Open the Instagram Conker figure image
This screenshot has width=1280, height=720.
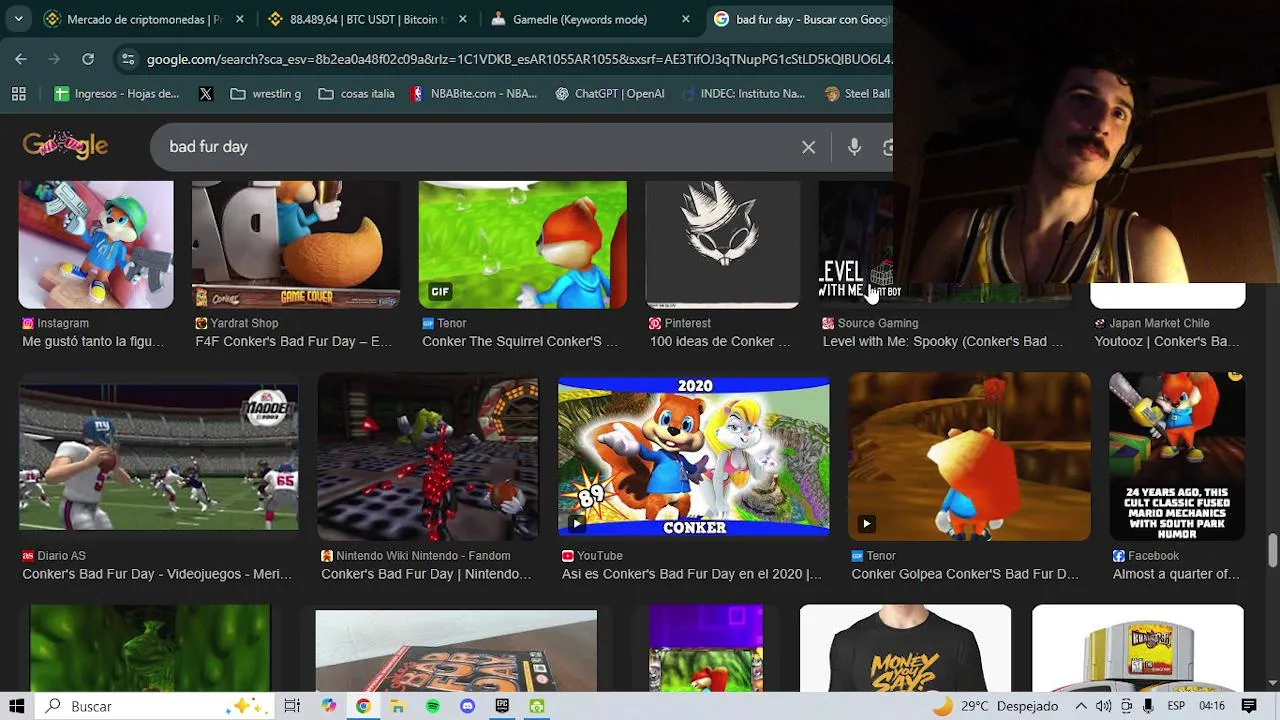click(96, 244)
